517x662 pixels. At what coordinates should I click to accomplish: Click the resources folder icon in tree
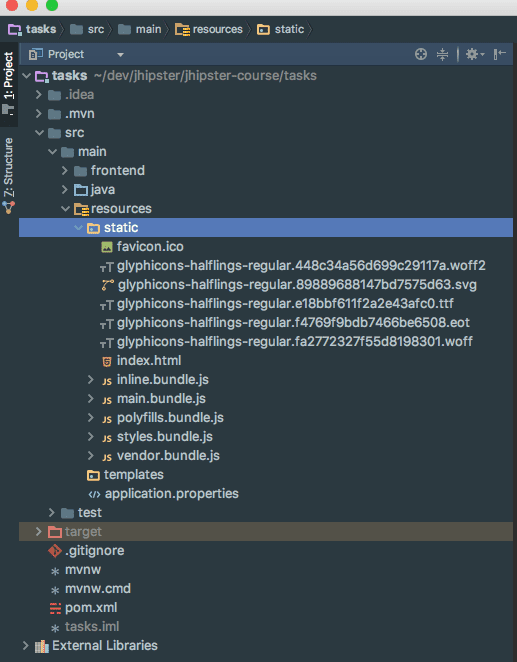pyautogui.click(x=81, y=209)
